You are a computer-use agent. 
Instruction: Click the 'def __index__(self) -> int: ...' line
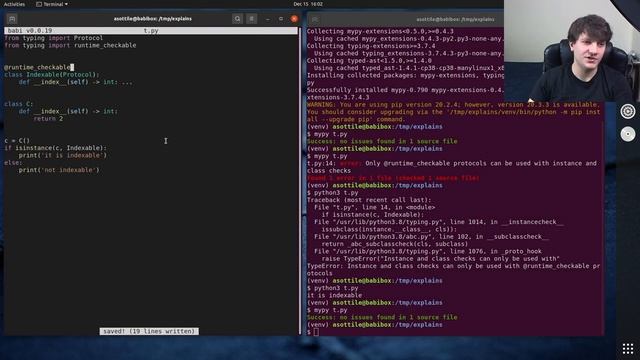76,82
